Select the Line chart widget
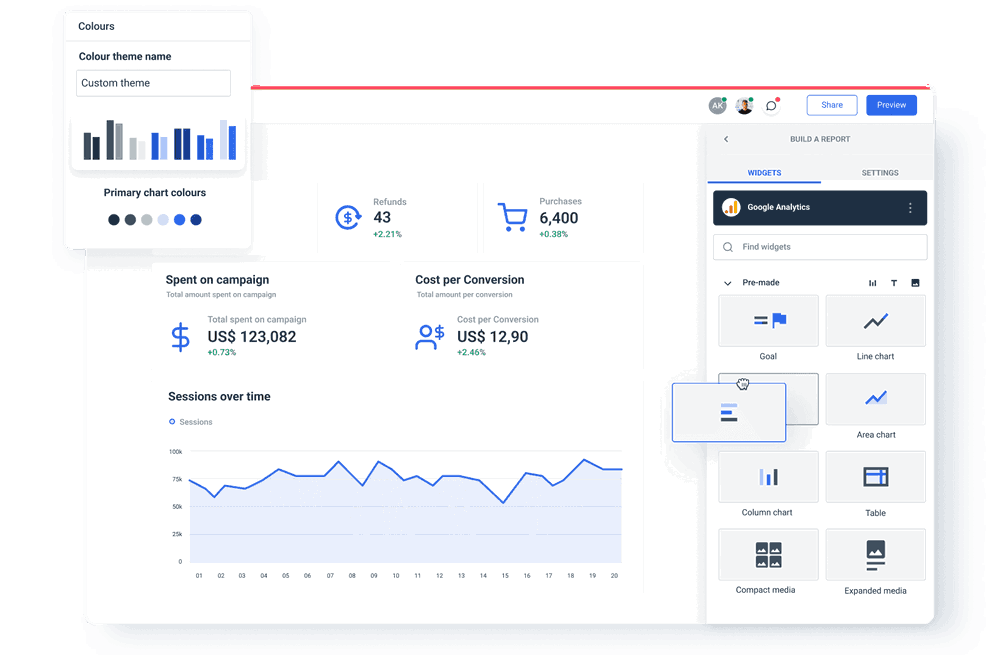Image resolution: width=992 pixels, height=655 pixels. click(876, 321)
